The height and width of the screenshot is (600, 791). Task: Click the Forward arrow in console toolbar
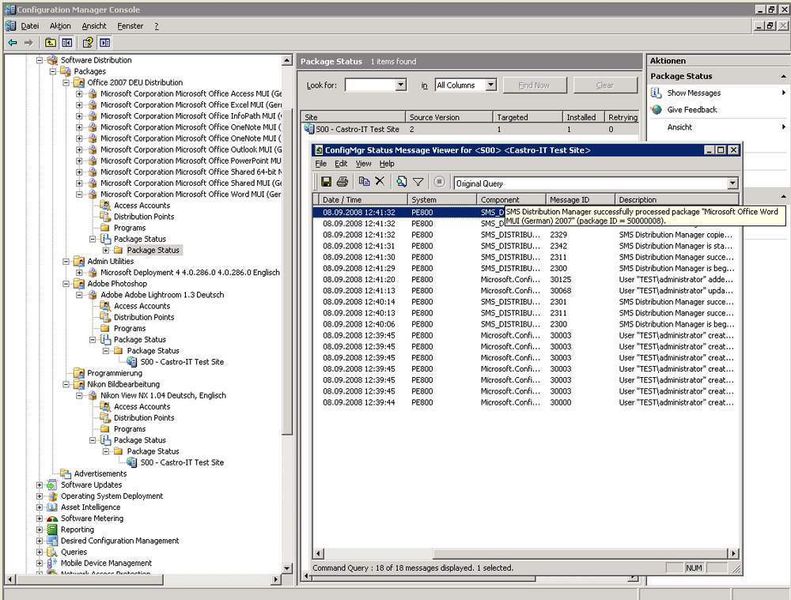point(28,43)
